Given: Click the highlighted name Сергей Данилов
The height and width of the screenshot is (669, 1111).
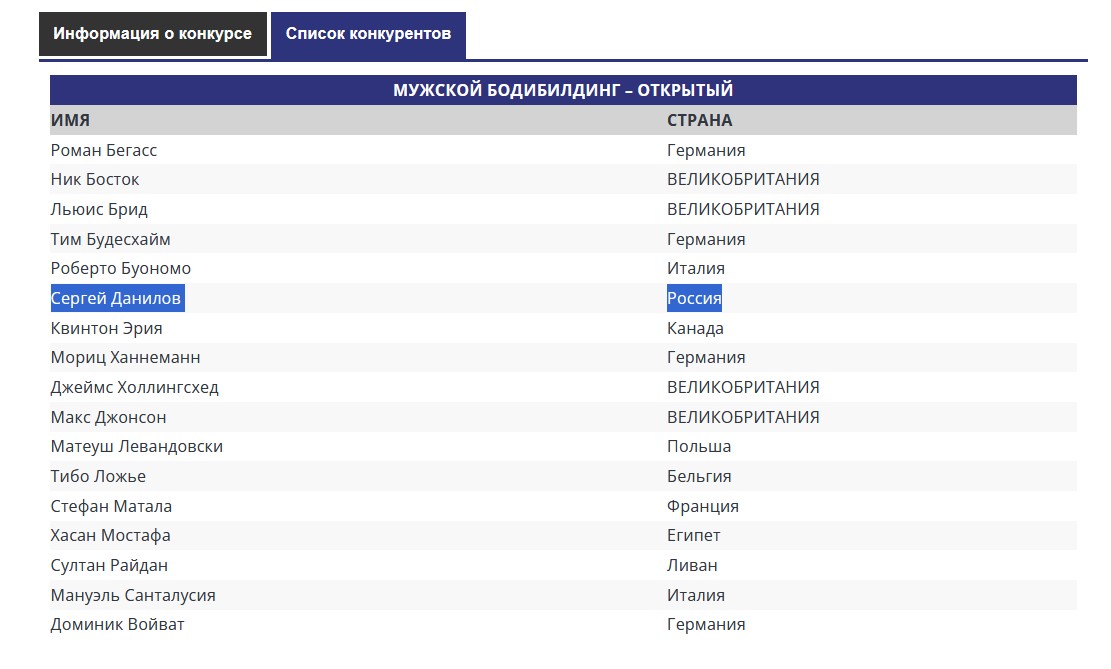Looking at the screenshot, I should (x=117, y=298).
